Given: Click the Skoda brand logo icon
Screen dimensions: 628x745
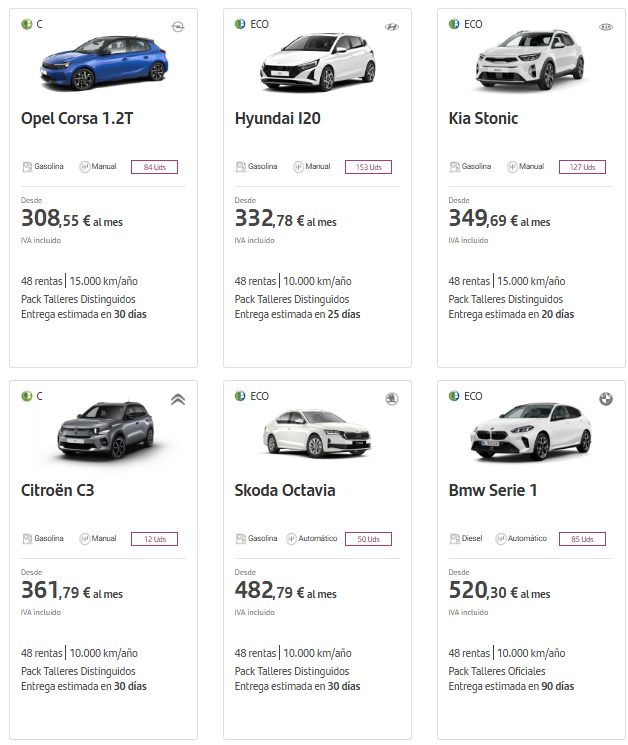Looking at the screenshot, I should tap(391, 399).
